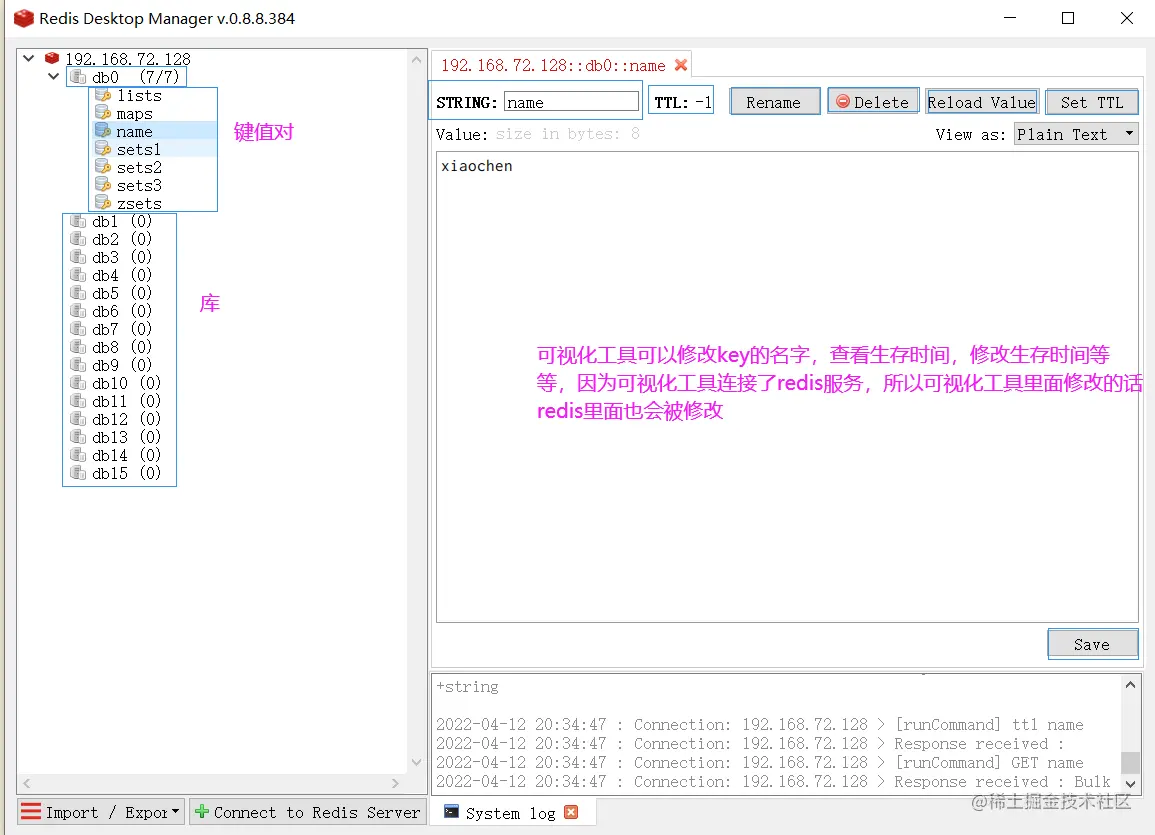This screenshot has height=835, width=1155.
Task: Select the 'maps' key label
Action: point(135,113)
